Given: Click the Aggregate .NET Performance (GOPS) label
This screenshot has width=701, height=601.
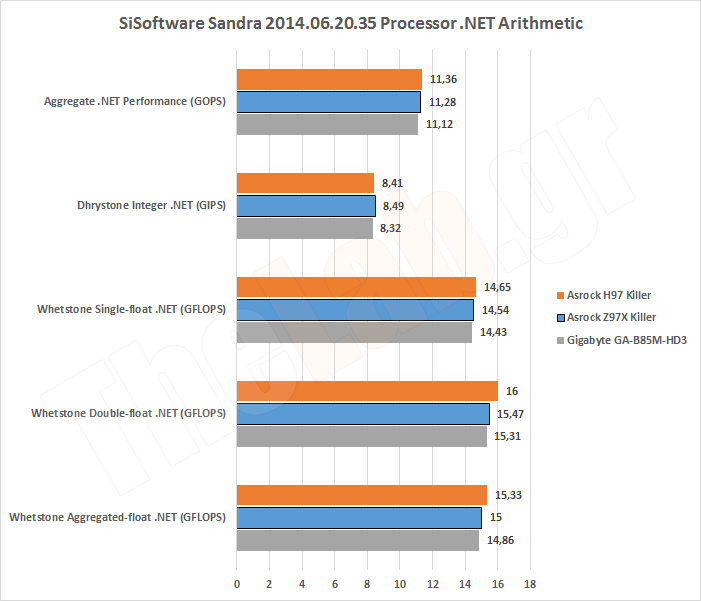Looking at the screenshot, I should [135, 101].
